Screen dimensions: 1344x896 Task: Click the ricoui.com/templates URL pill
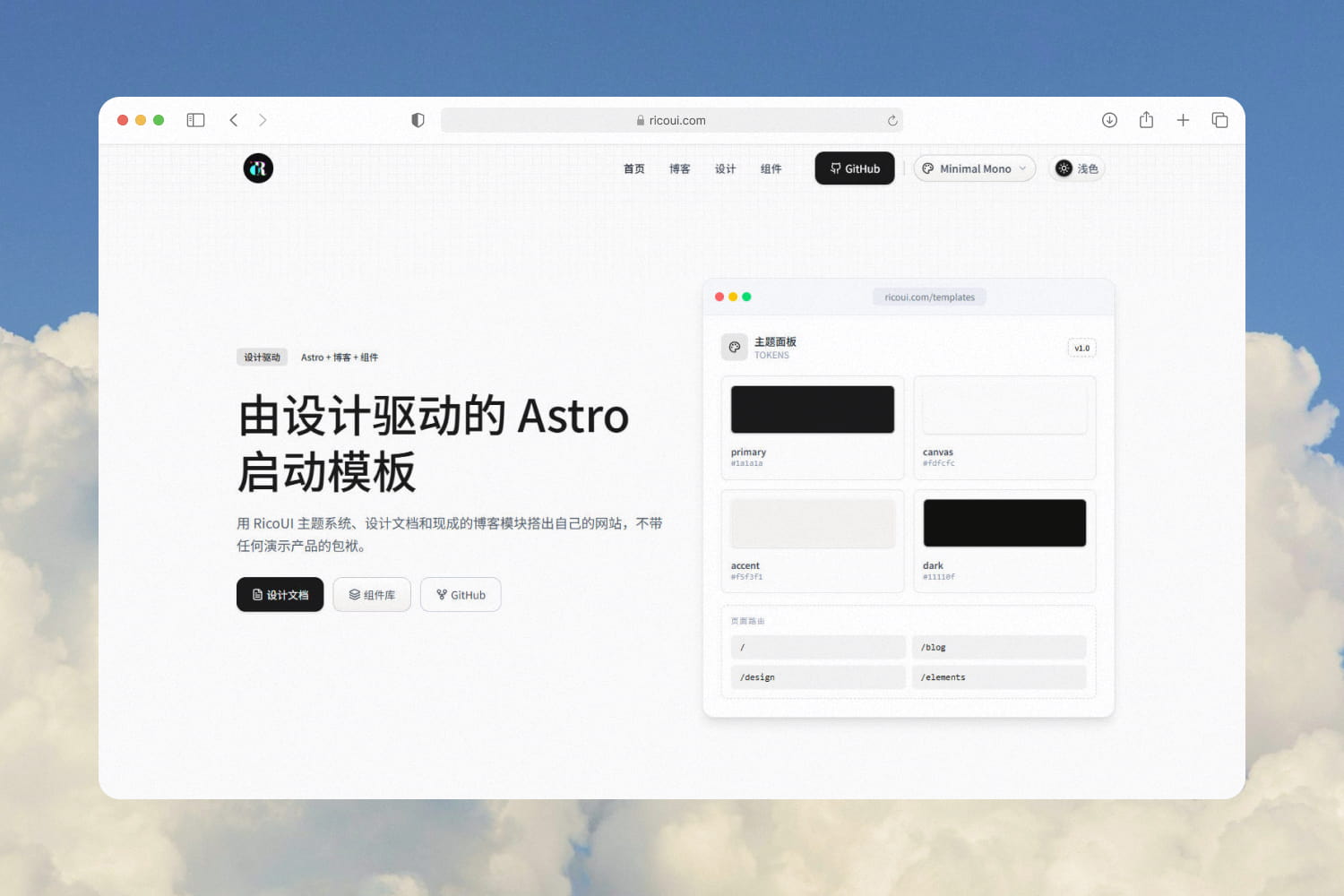(930, 297)
